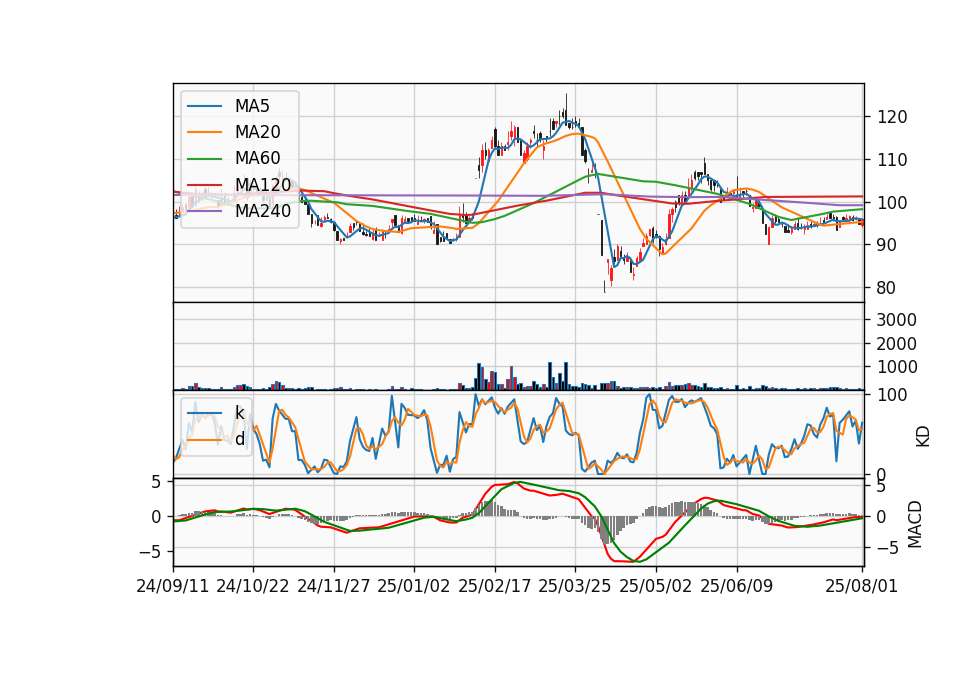
Task: Click the left-side MACD −5 tick label
Action: (150, 552)
